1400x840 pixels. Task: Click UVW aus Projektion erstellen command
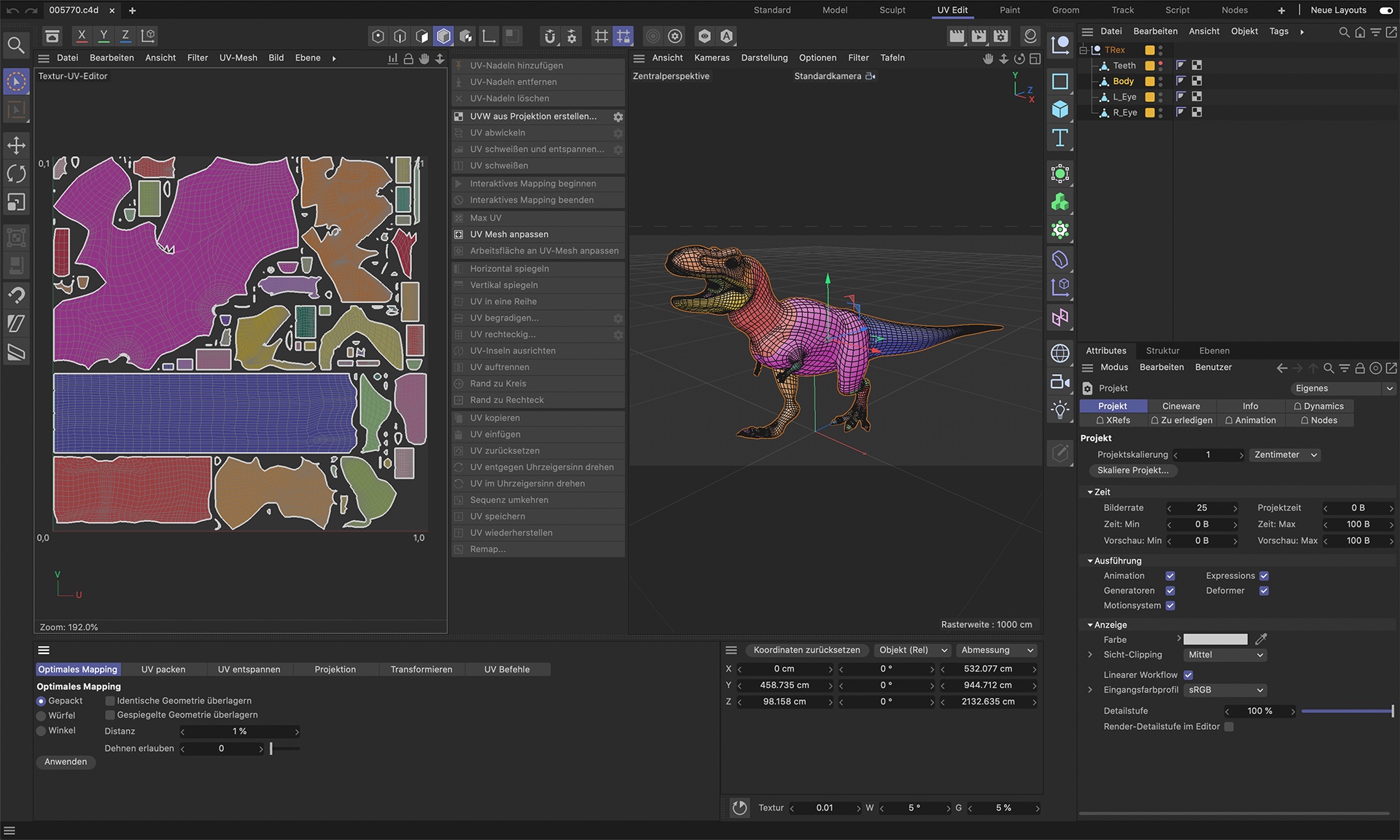[x=532, y=117]
